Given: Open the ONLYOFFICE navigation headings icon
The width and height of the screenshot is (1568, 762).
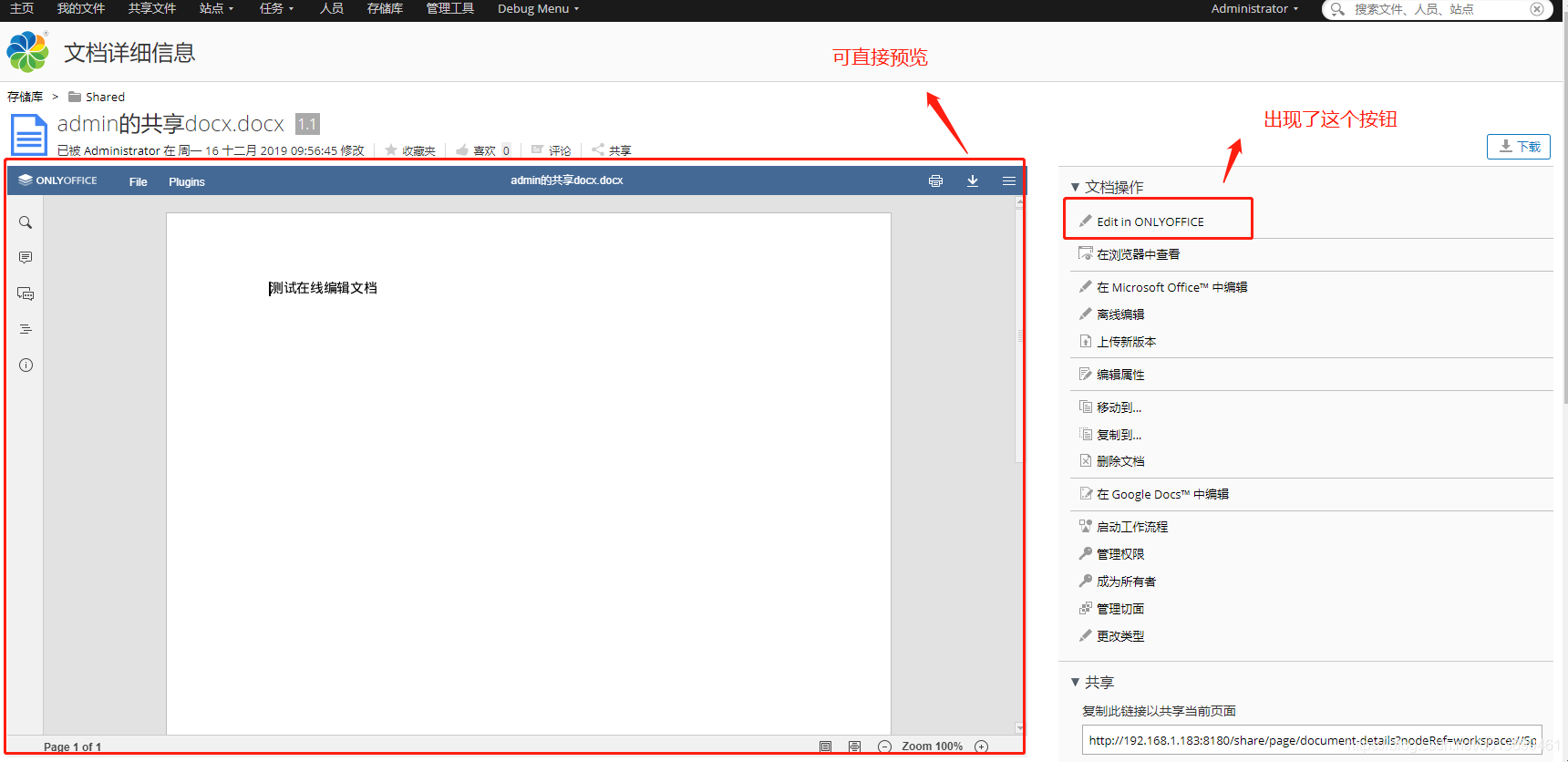Looking at the screenshot, I should pos(26,329).
